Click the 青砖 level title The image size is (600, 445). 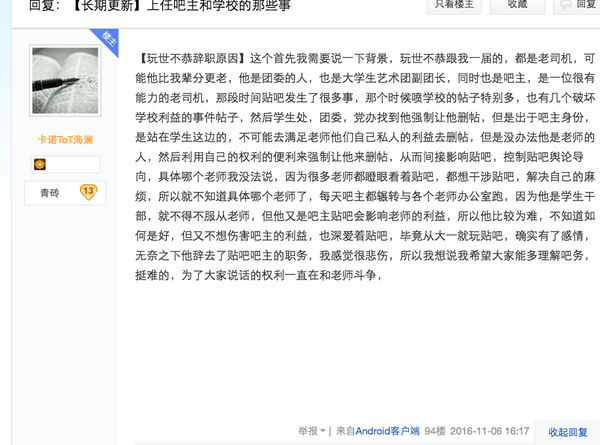point(50,193)
